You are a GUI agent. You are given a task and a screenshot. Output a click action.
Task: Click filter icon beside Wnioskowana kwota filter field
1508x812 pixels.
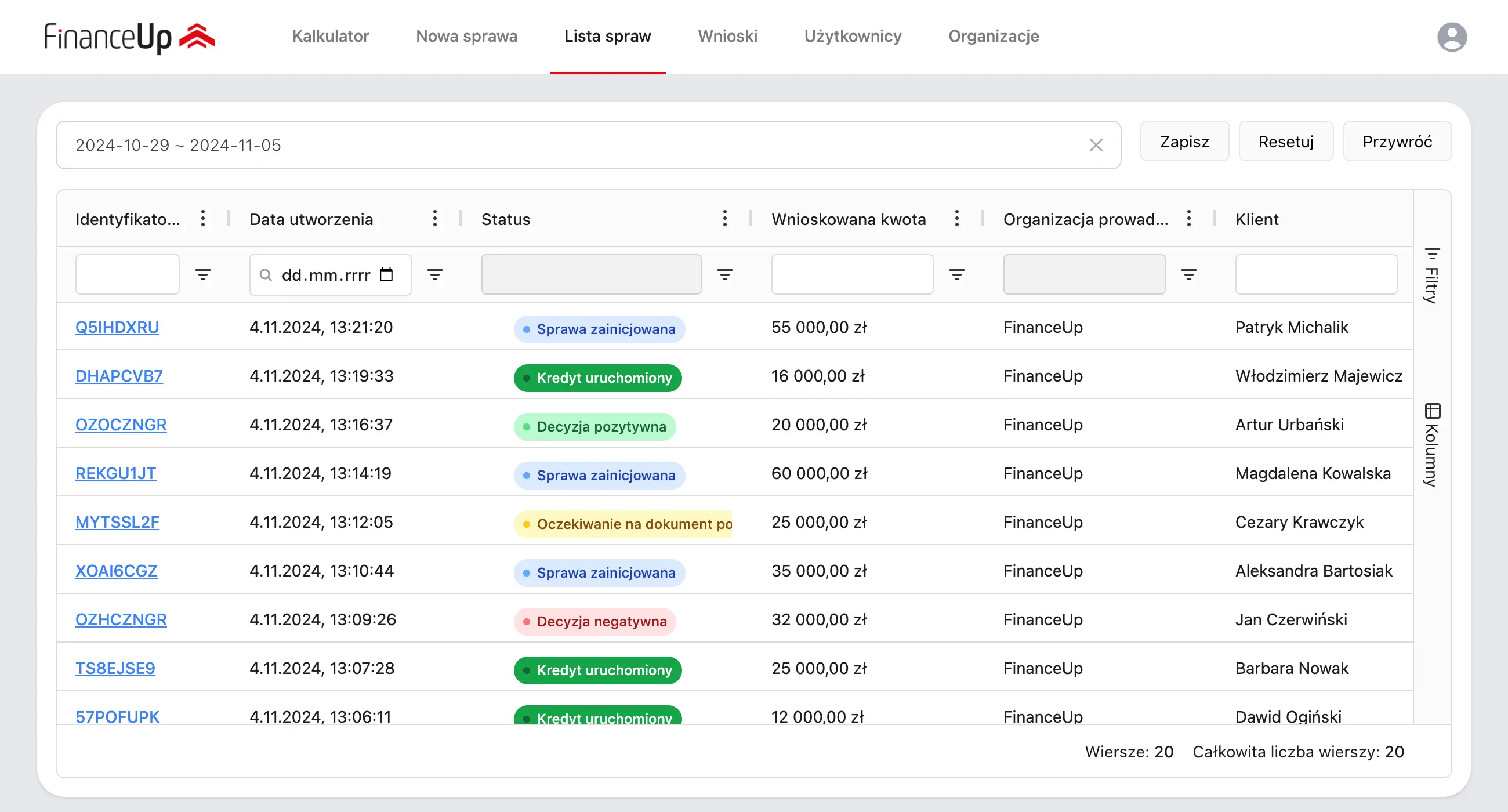click(956, 274)
